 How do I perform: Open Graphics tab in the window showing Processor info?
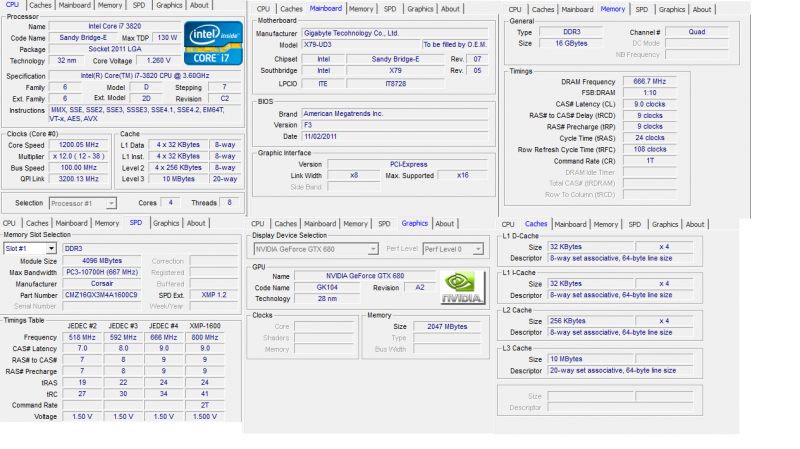point(169,5)
